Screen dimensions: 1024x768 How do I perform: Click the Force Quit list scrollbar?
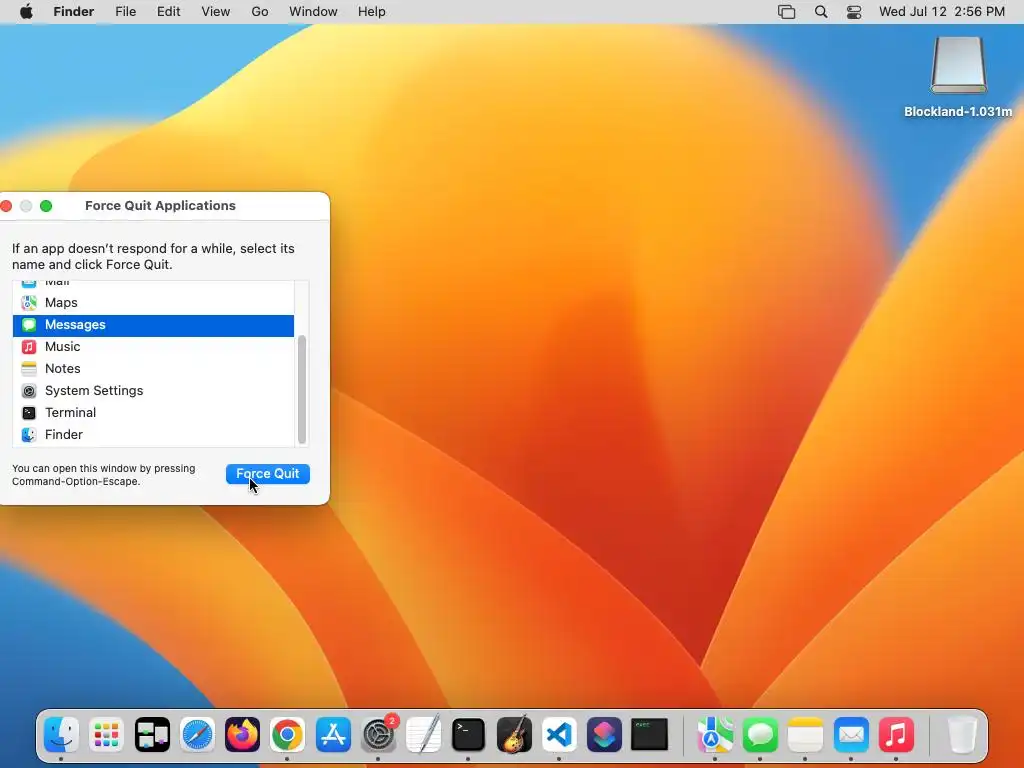(x=302, y=389)
